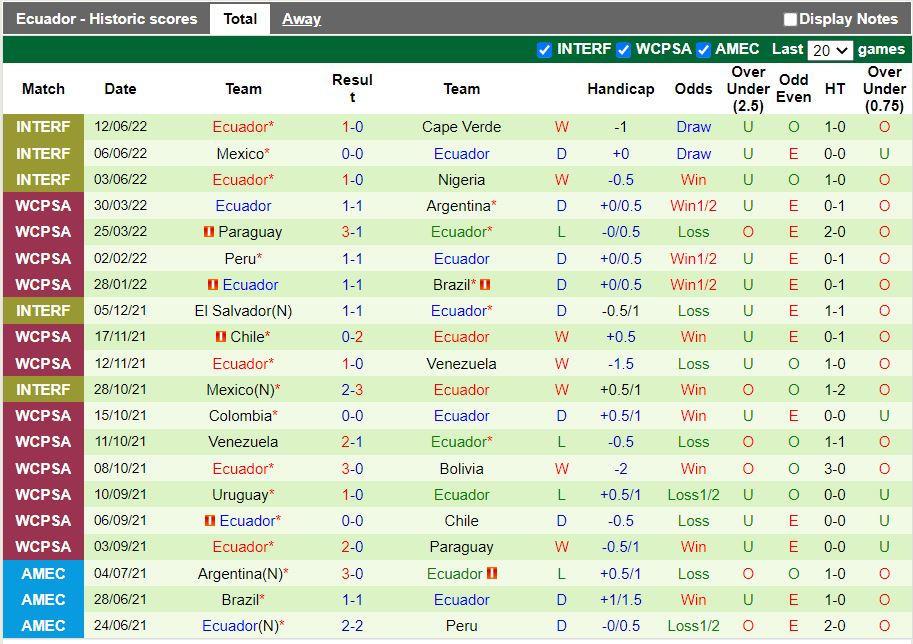This screenshot has height=644, width=913.
Task: Click the AMEC label on 04/07/21 row
Action: click(43, 574)
